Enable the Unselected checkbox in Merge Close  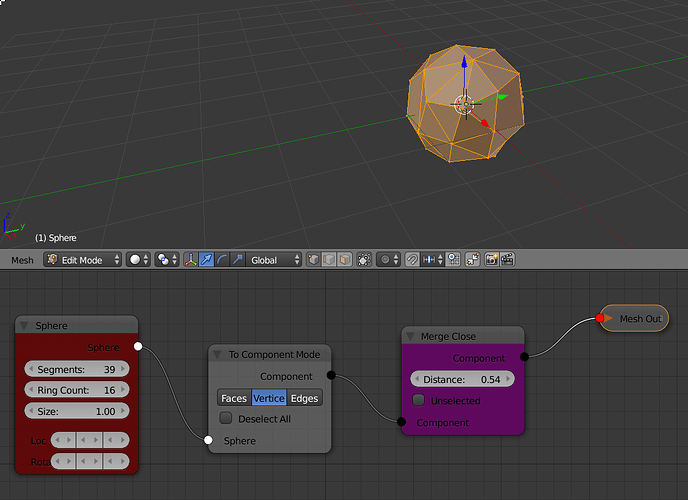coord(419,400)
